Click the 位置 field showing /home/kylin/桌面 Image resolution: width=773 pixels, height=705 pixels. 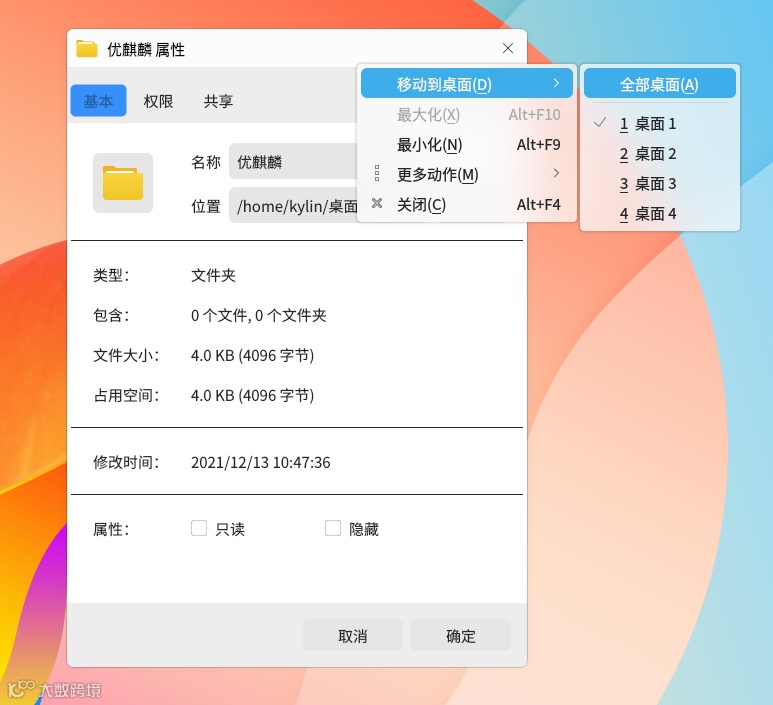294,205
